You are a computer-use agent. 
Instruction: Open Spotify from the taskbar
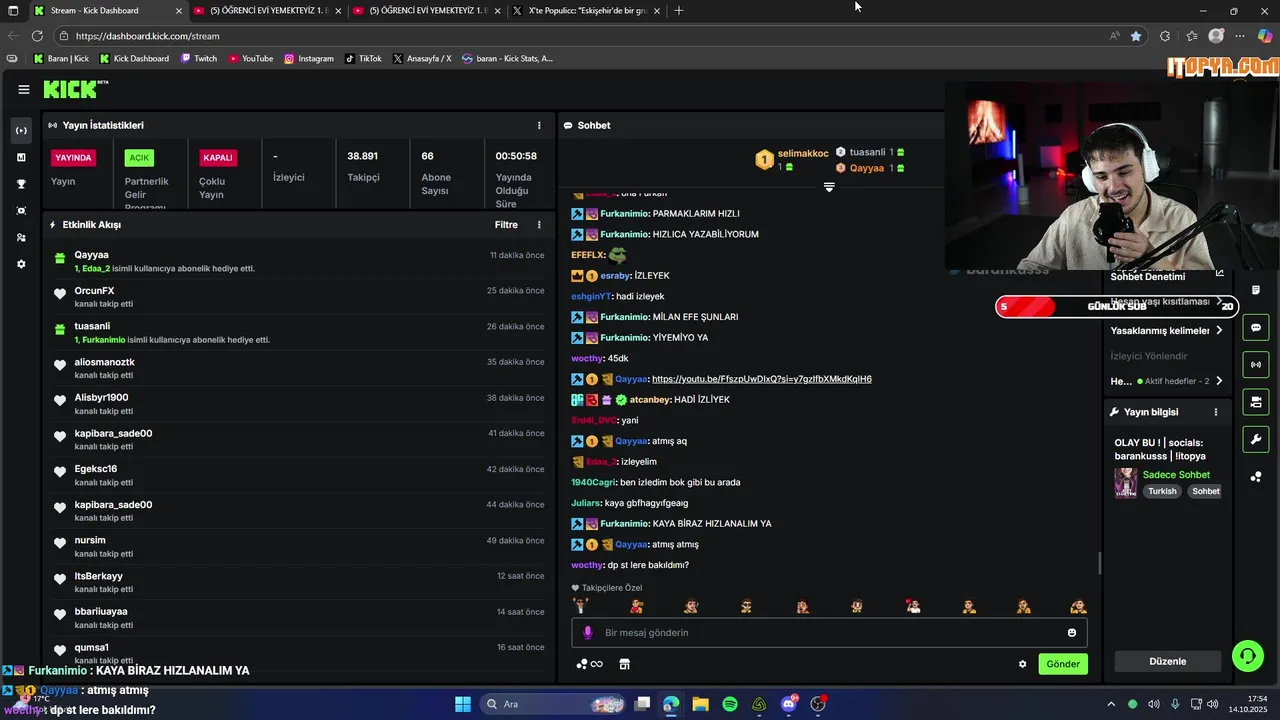pos(730,704)
